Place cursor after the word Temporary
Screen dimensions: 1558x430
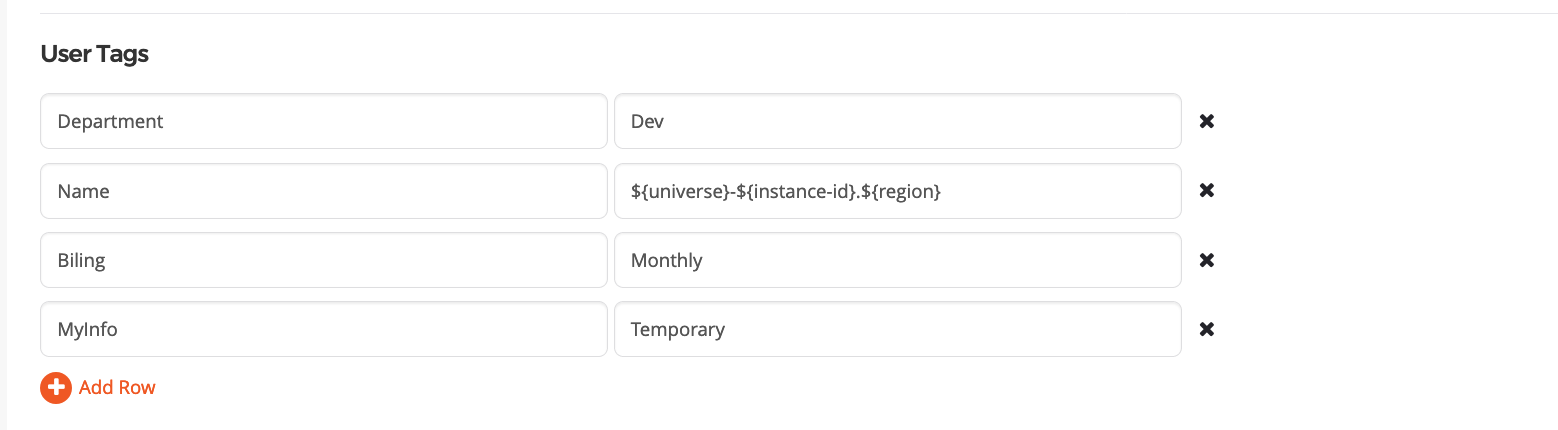[727, 329]
